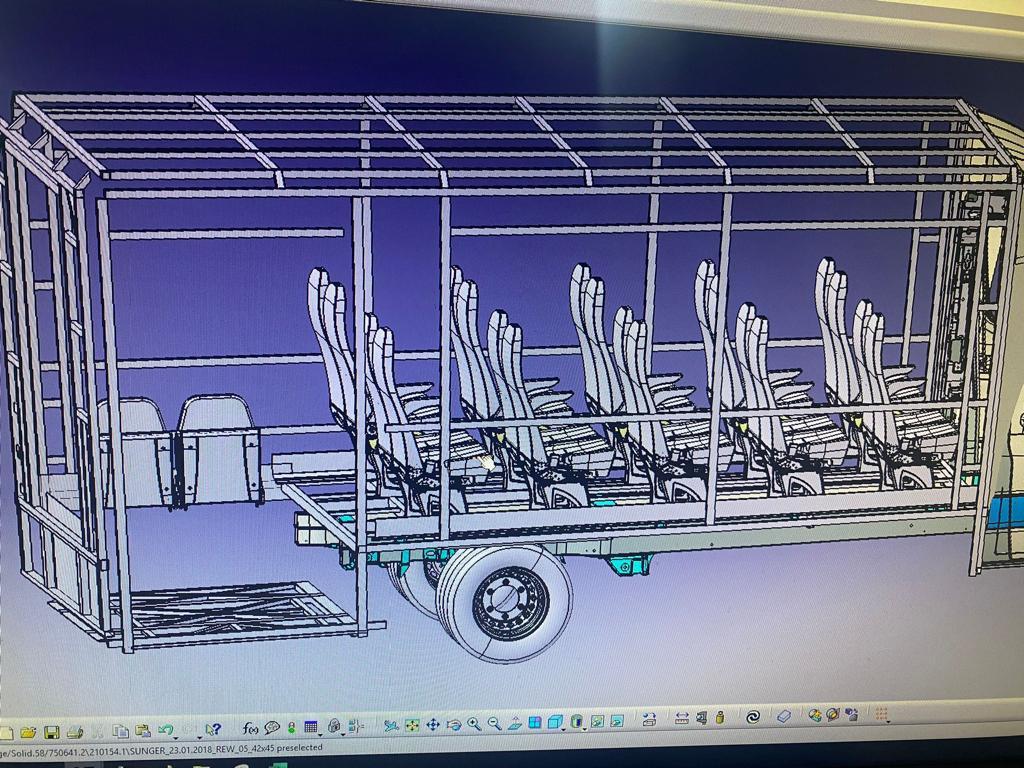Open the Formula f(x) editor
Viewport: 1024px width, 768px height.
tap(251, 728)
